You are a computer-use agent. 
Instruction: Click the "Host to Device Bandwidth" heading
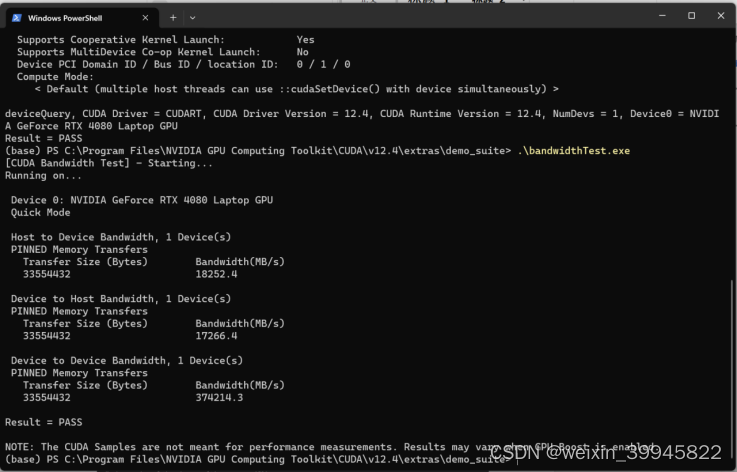[120, 237]
